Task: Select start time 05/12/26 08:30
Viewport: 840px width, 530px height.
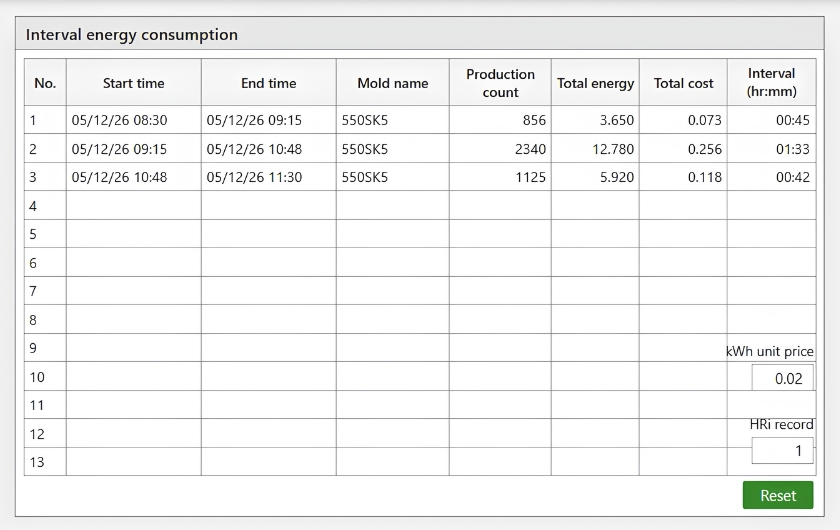Action: (x=119, y=120)
